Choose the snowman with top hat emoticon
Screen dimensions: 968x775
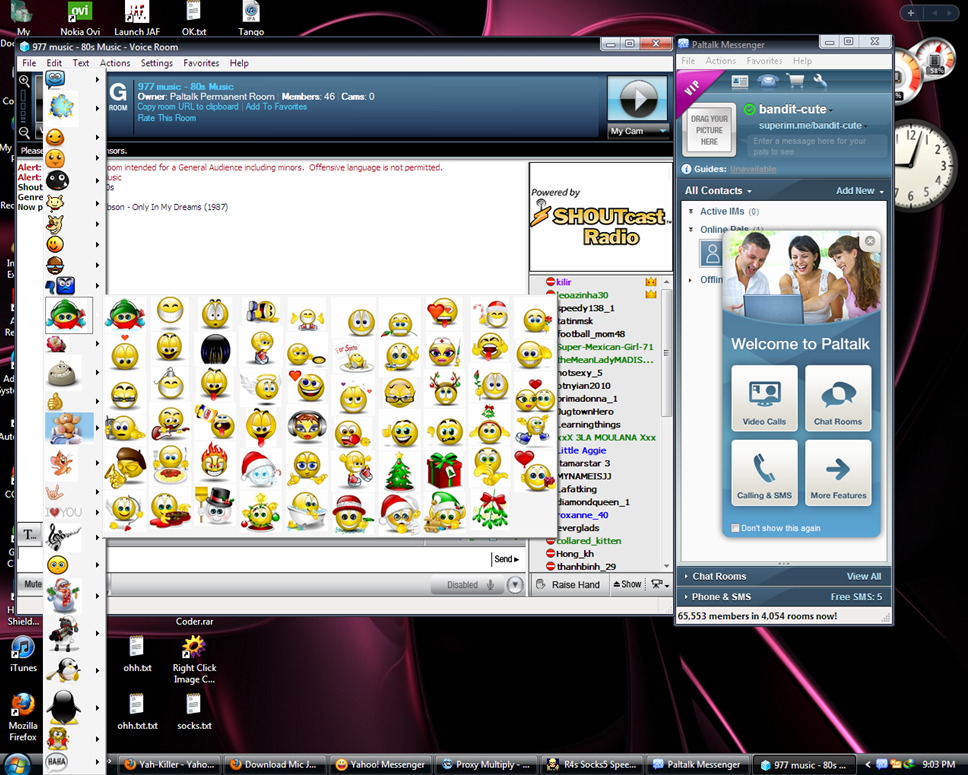coord(215,506)
